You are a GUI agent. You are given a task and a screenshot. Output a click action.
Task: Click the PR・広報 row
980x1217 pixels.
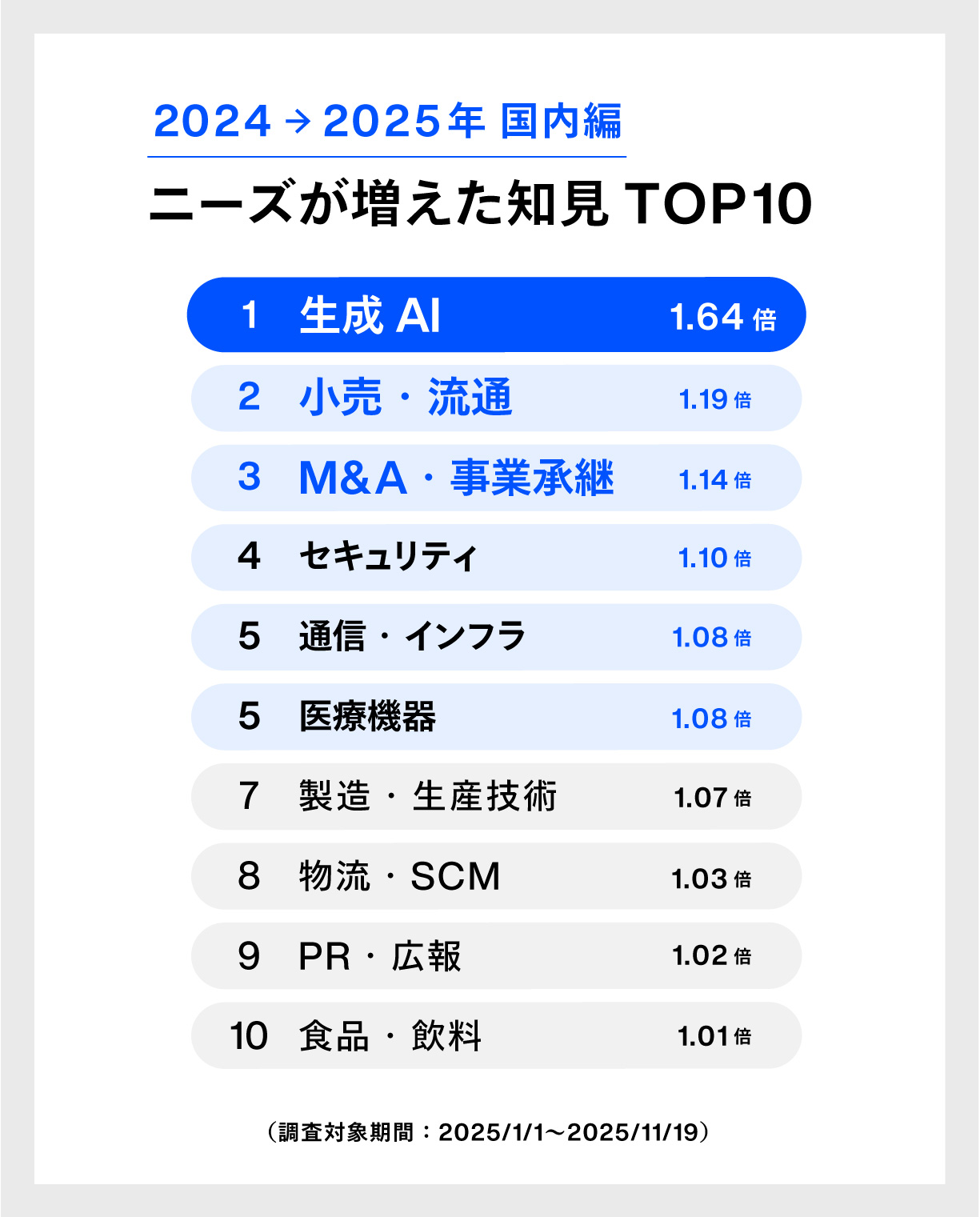tap(496, 955)
